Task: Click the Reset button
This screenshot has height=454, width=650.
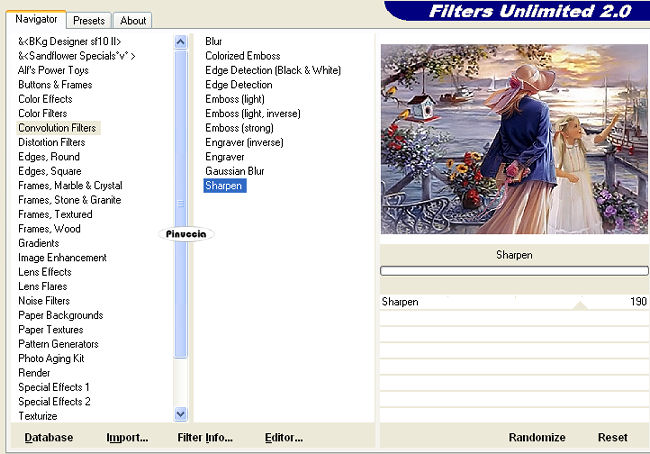Action: 612,437
